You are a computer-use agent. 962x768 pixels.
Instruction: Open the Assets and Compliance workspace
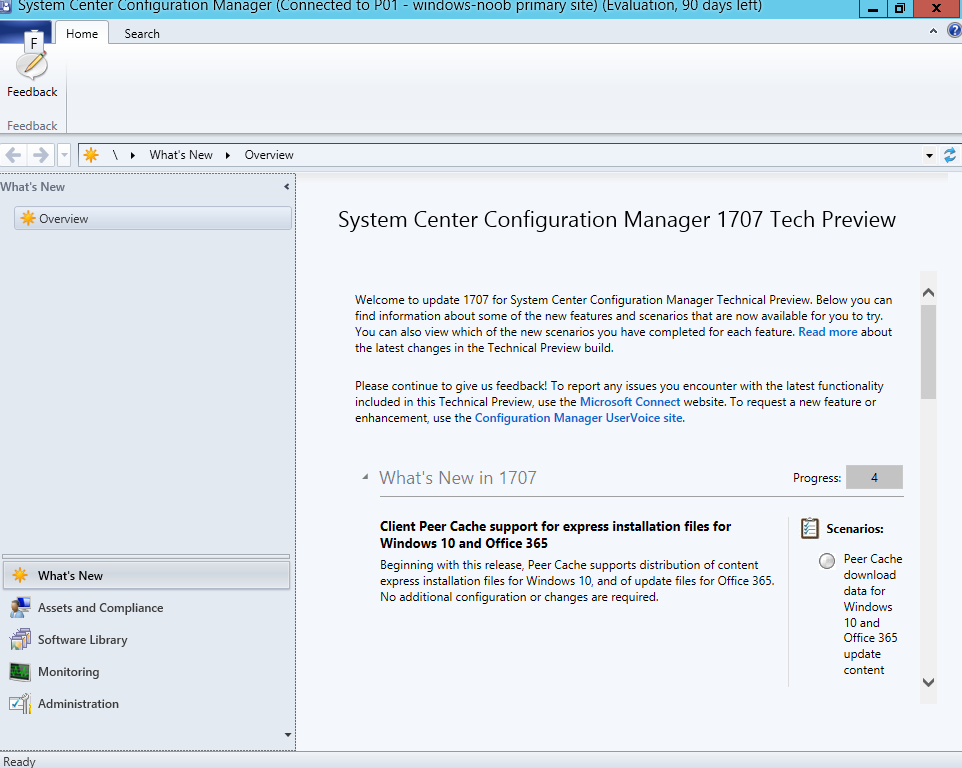146,607
